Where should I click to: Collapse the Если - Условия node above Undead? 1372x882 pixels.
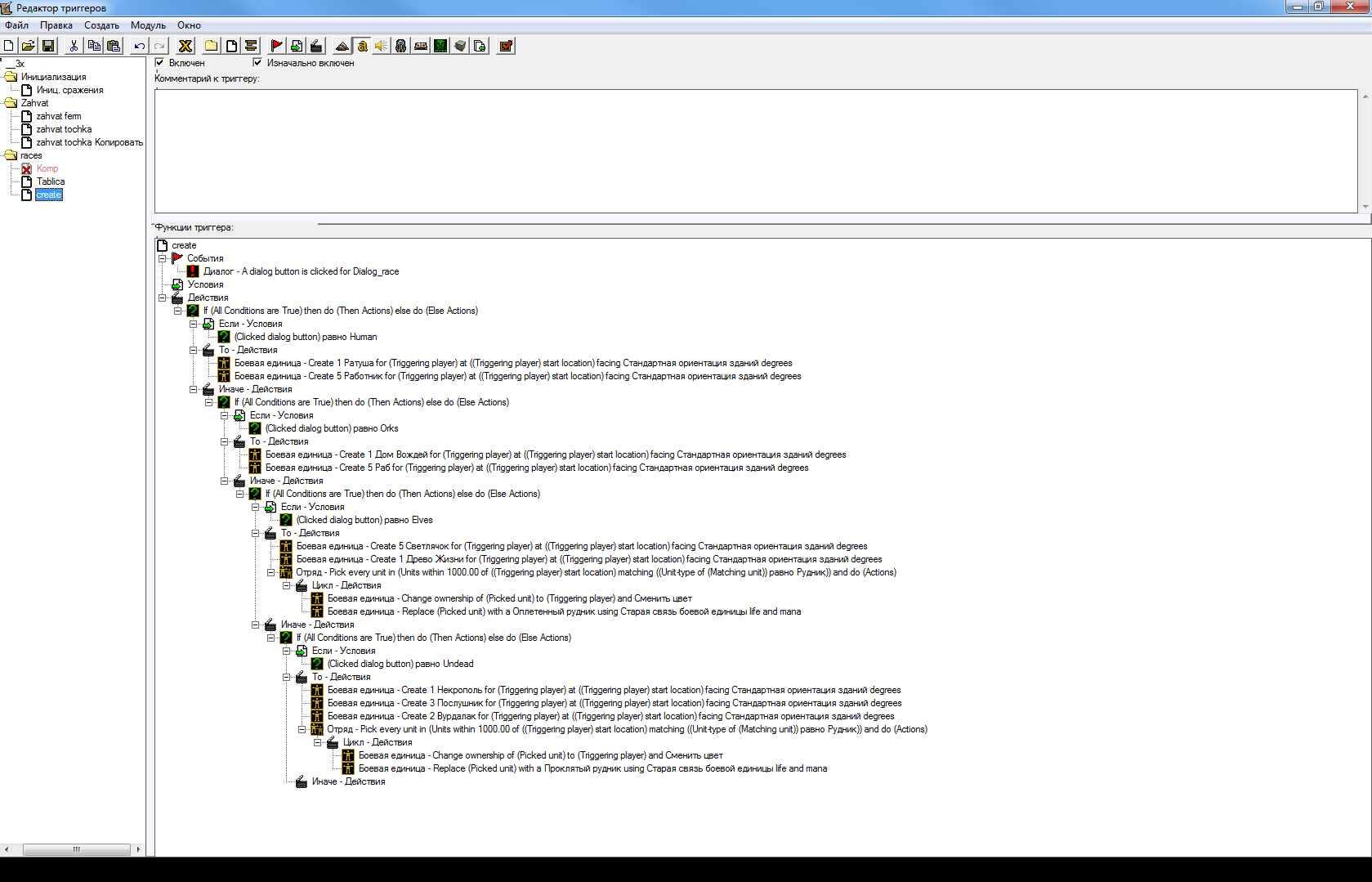tap(287, 651)
